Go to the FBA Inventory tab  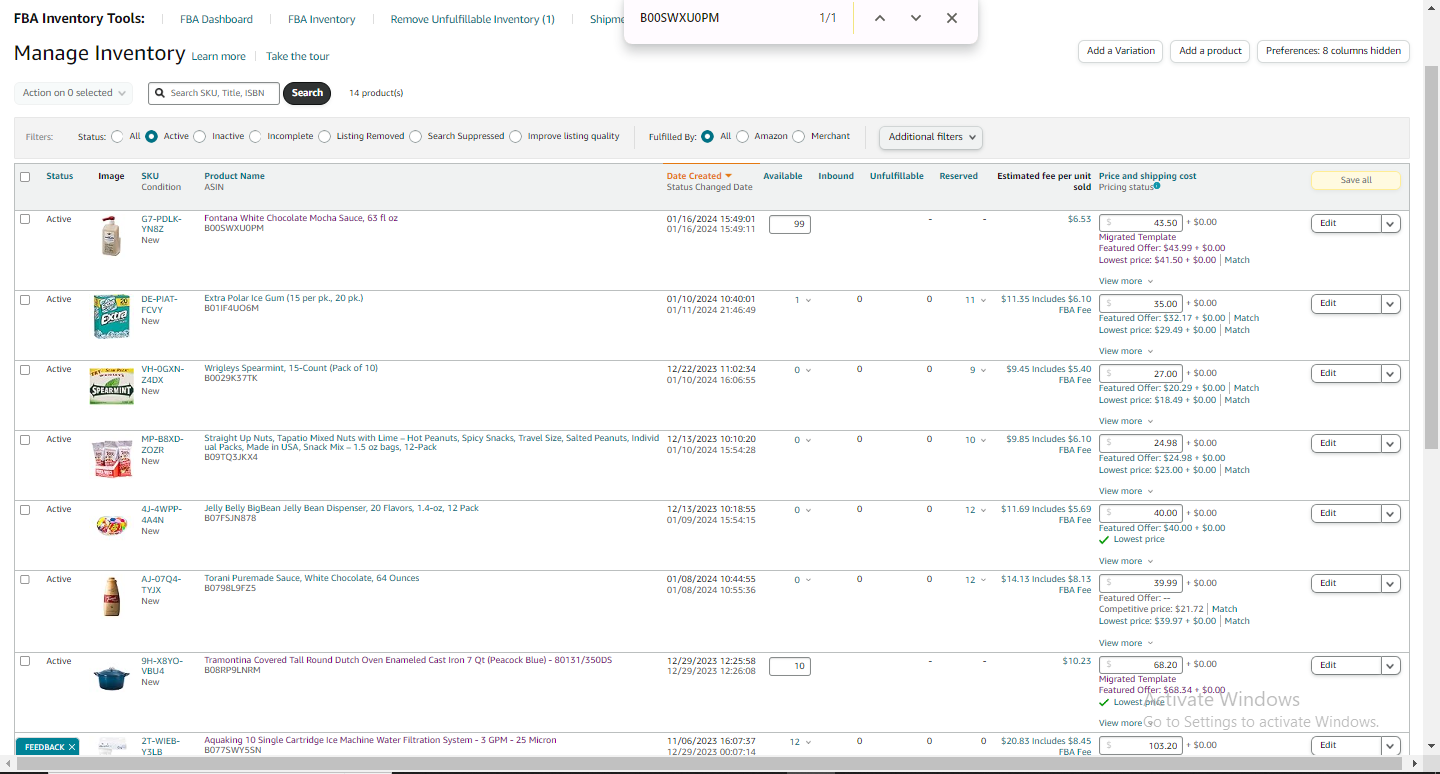pyautogui.click(x=321, y=19)
